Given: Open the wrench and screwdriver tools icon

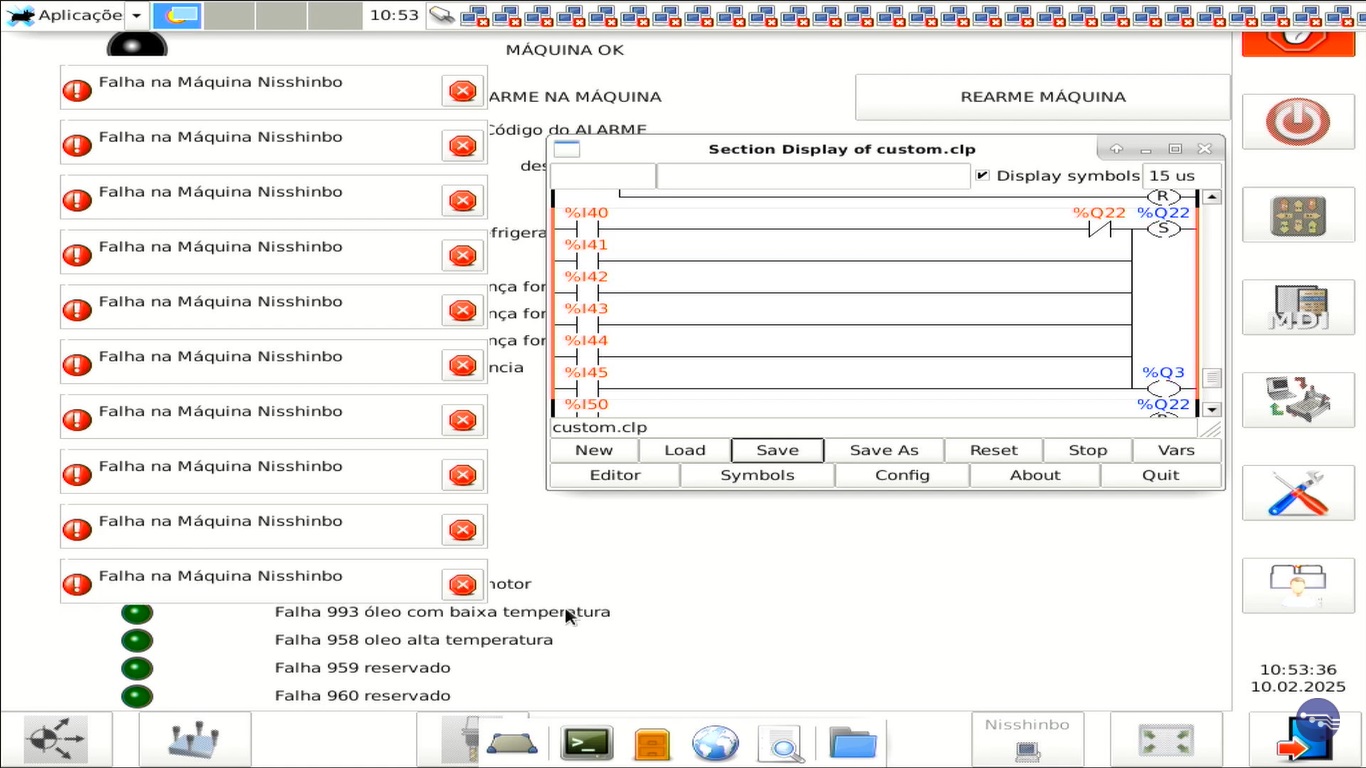Looking at the screenshot, I should [1297, 493].
